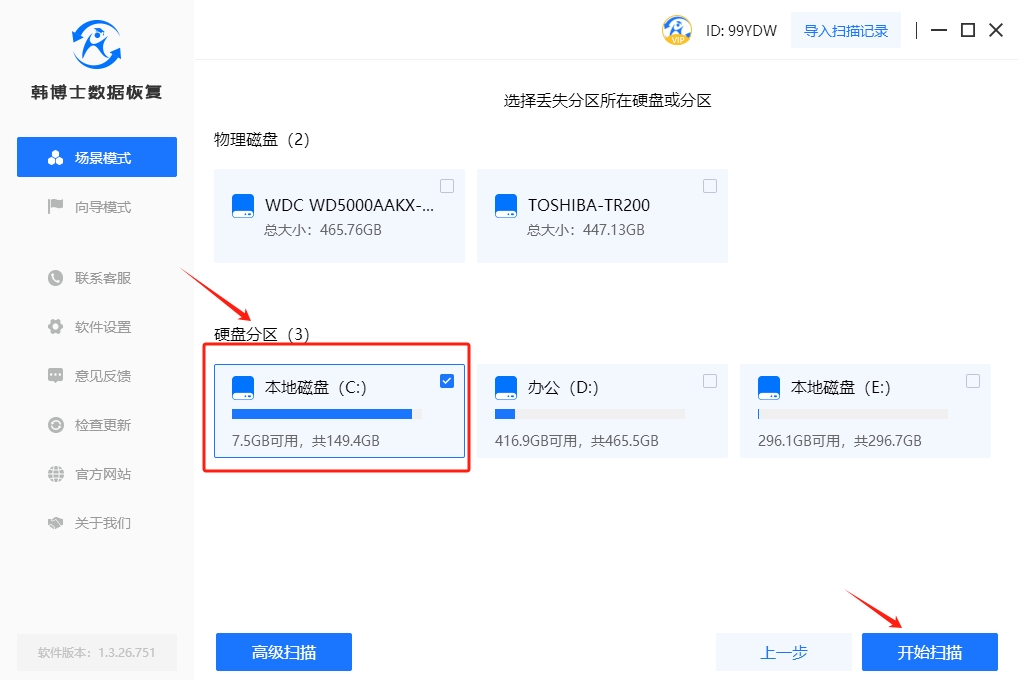
Task: Enable the 本地磁盘 (E:) checkbox
Action: (973, 381)
